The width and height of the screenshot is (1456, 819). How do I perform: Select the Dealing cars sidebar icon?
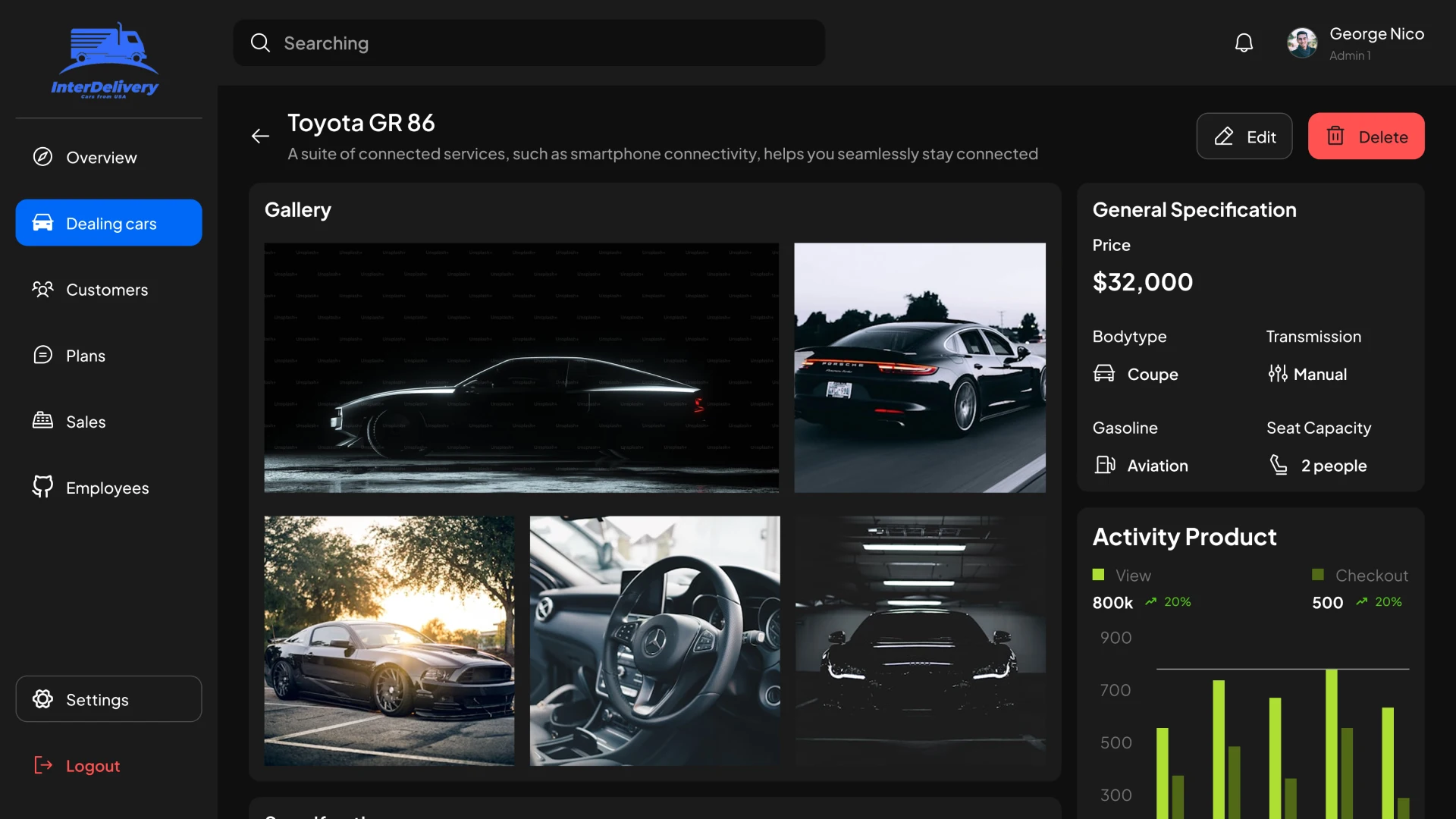pyautogui.click(x=43, y=222)
